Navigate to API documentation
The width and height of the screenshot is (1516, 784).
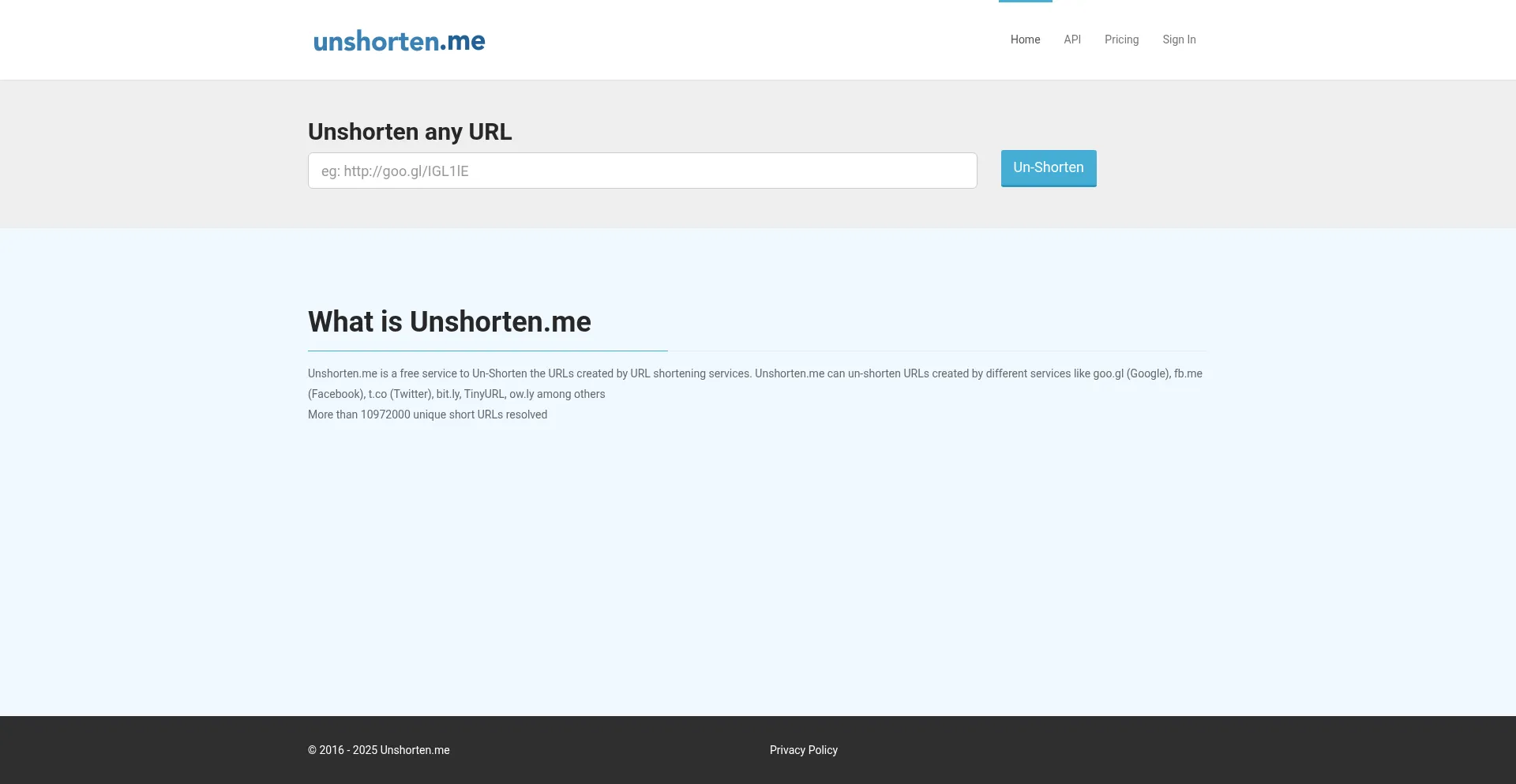[x=1071, y=39]
